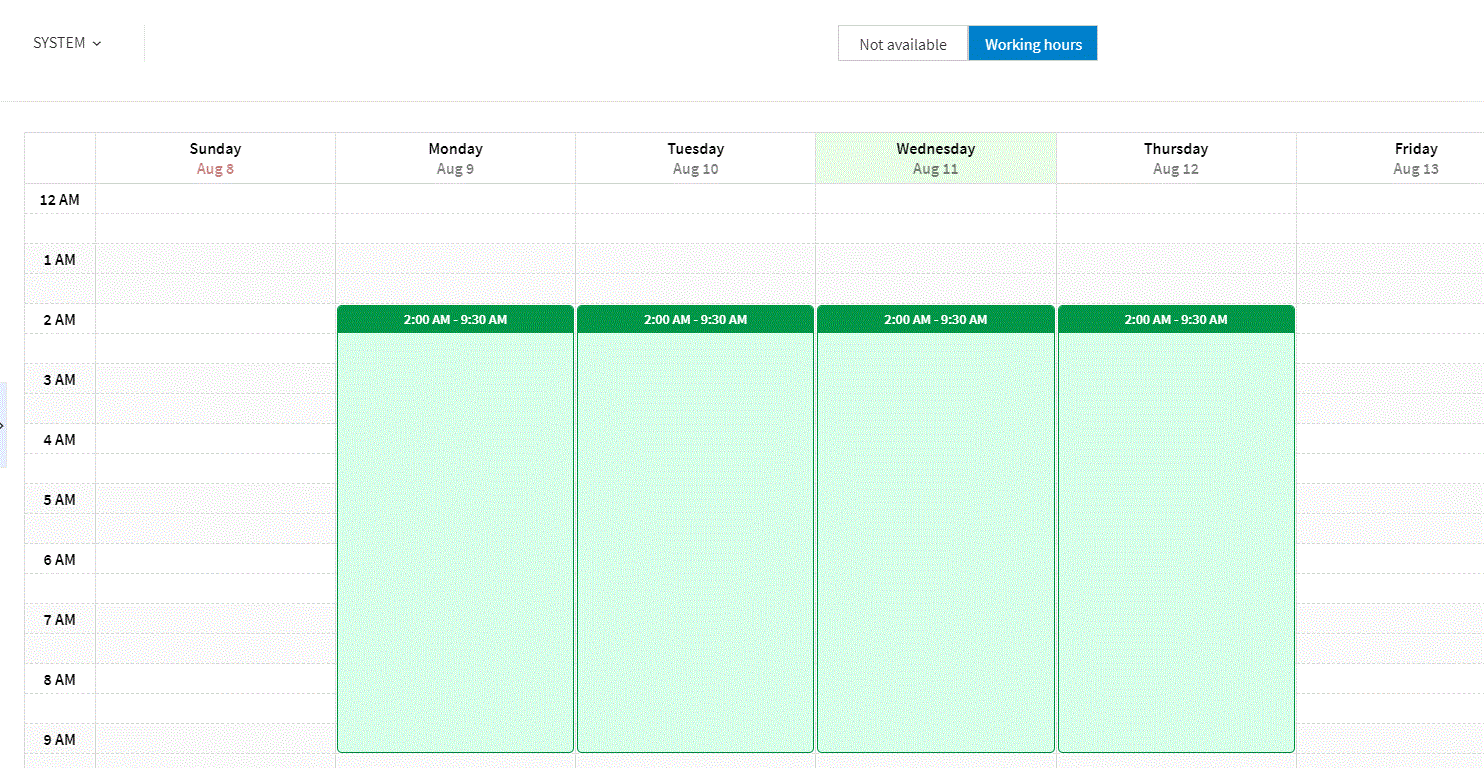This screenshot has width=1484, height=768.
Task: Select the Friday Aug 13 header
Action: (1415, 158)
